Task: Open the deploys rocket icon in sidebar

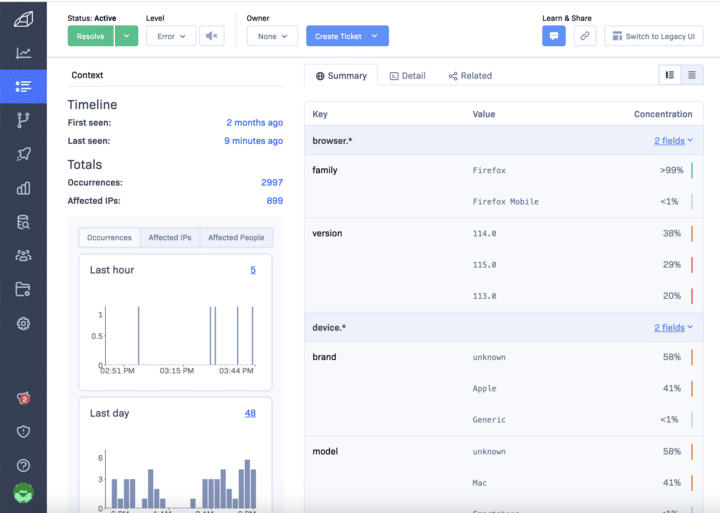Action: [x=23, y=154]
